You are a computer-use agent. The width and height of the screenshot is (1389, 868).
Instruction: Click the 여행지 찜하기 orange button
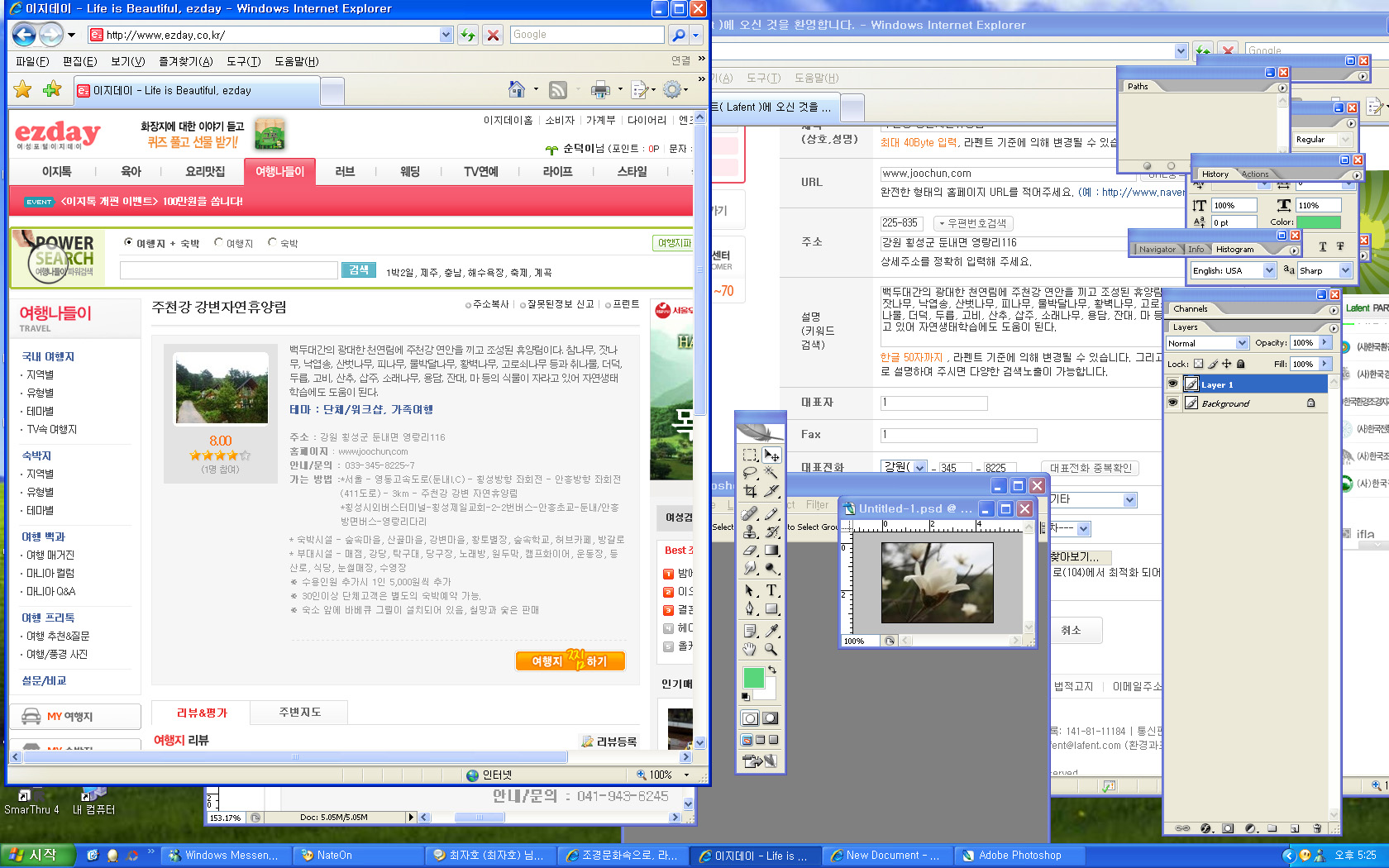(x=570, y=661)
